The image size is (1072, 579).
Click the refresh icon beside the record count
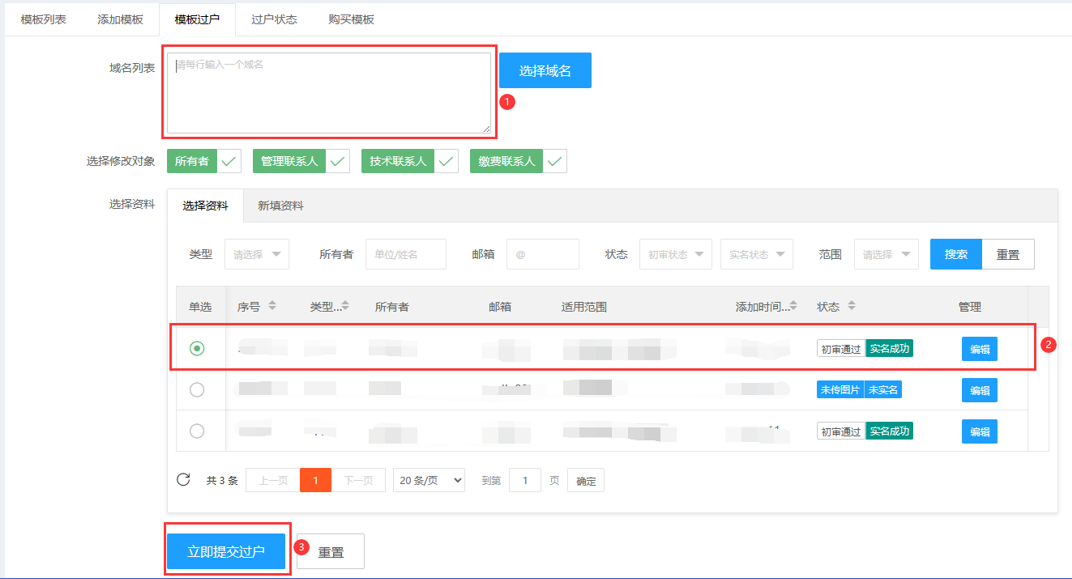click(x=183, y=480)
